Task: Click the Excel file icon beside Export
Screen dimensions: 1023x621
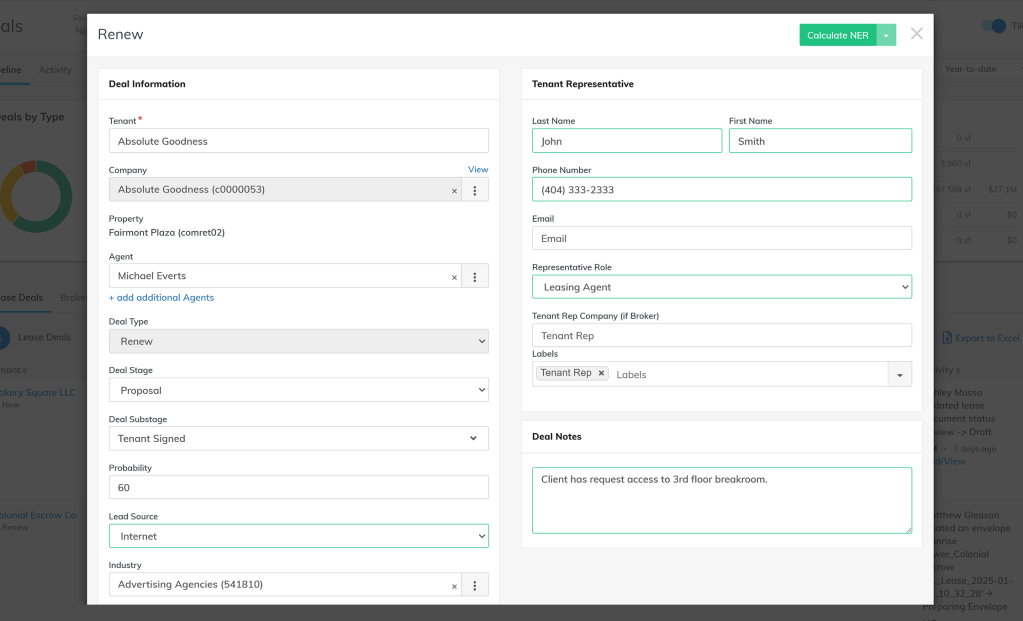Action: 947,337
